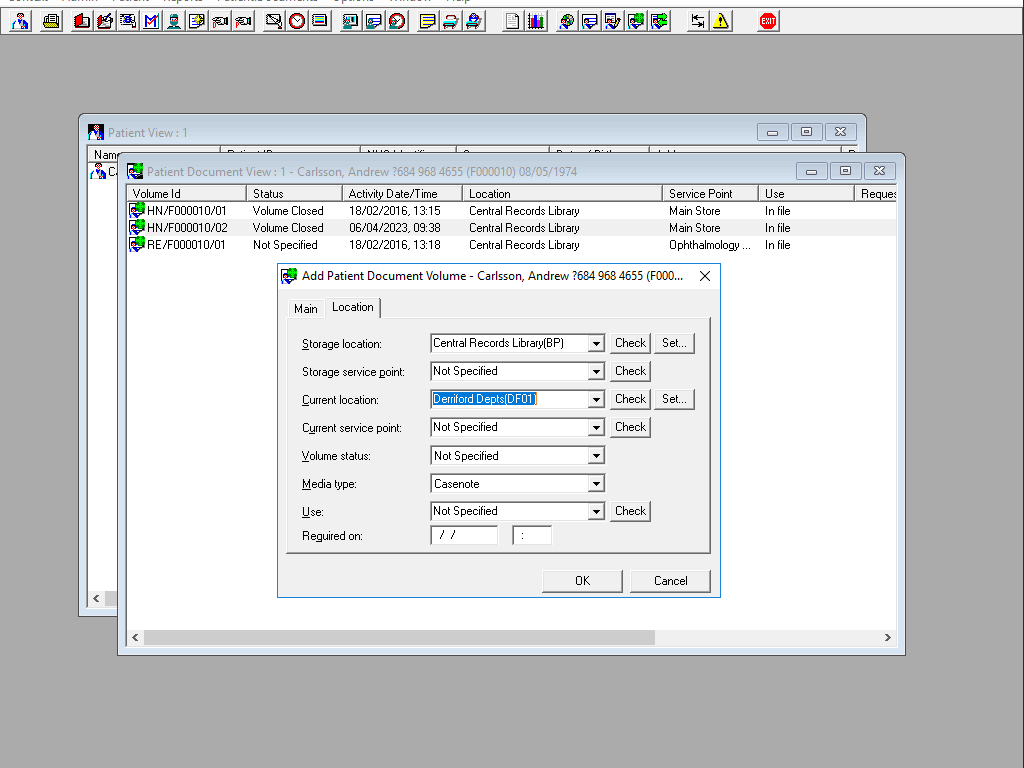
Task: Click the Service Point column header
Action: click(x=711, y=194)
